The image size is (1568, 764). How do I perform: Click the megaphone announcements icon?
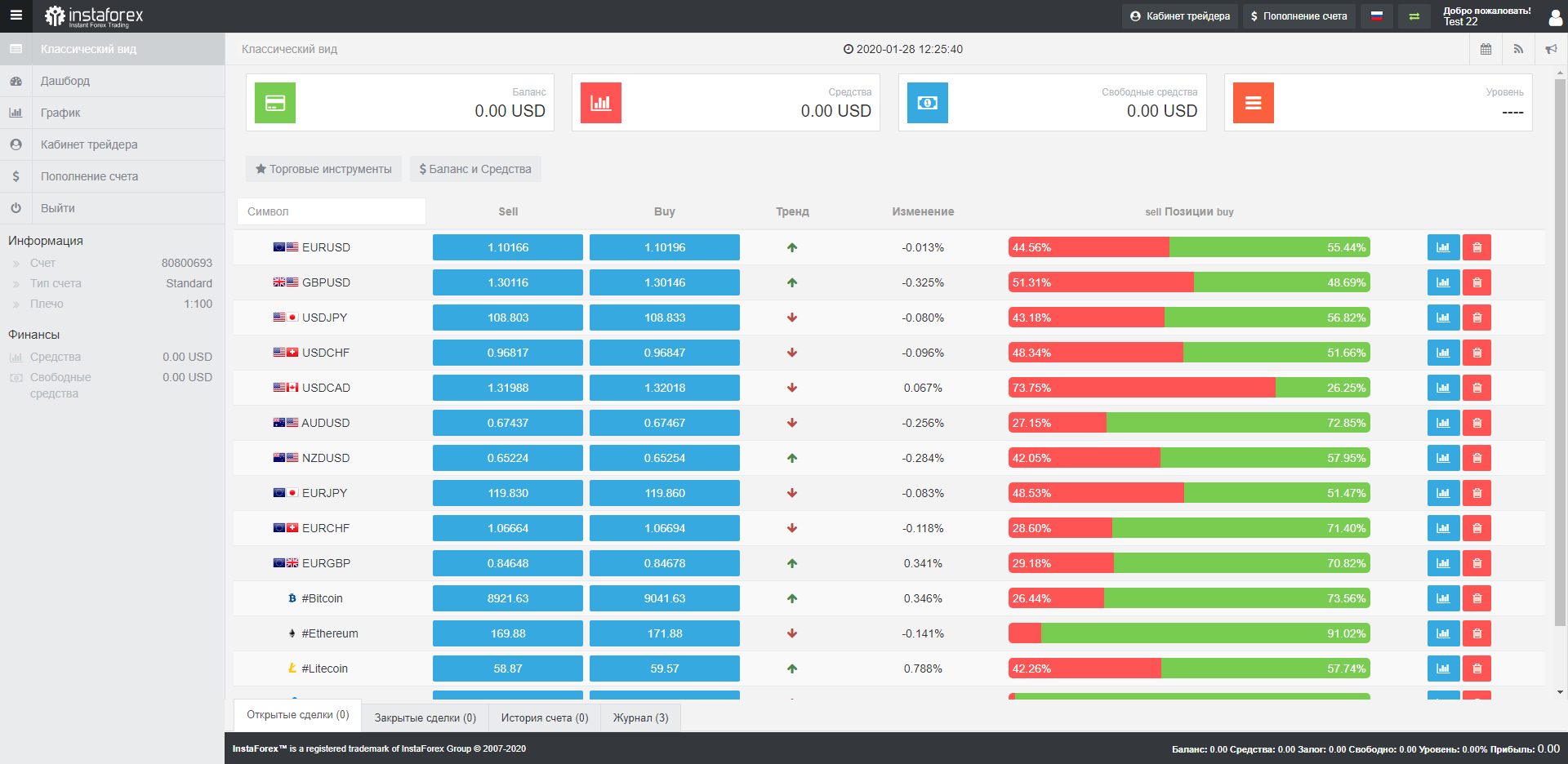coord(1551,49)
